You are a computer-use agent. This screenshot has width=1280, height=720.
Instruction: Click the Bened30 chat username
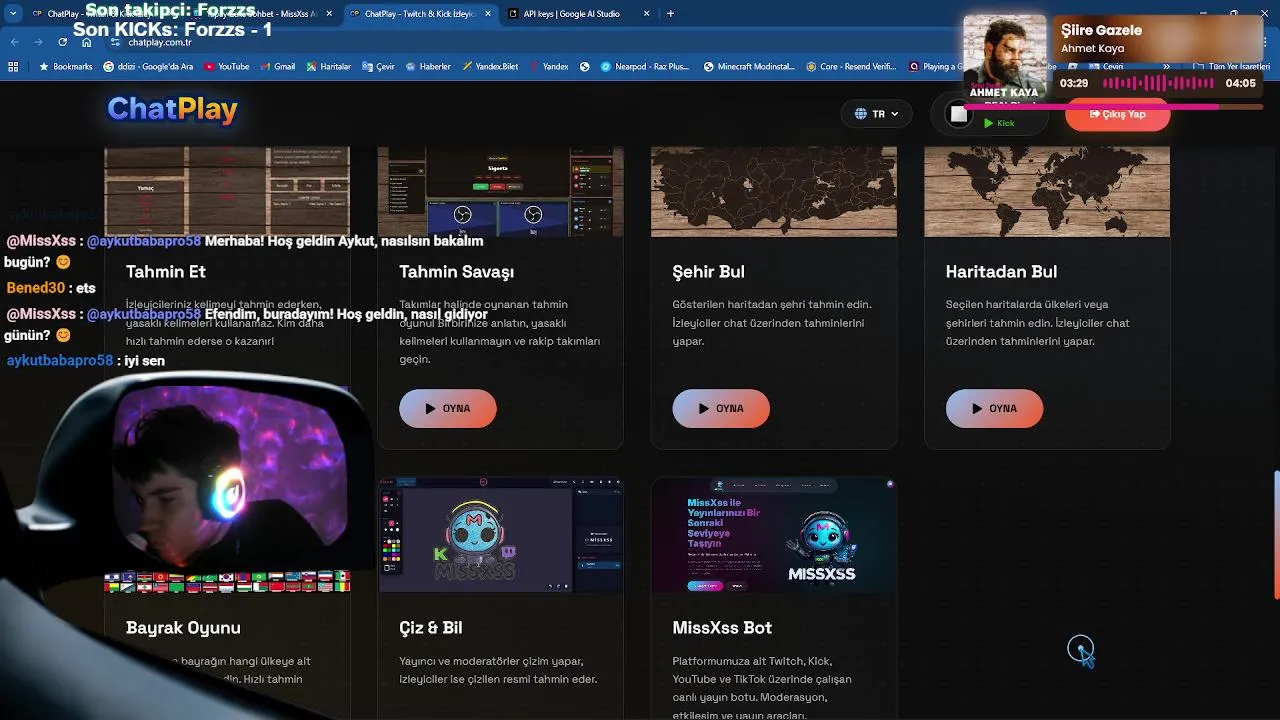click(35, 288)
